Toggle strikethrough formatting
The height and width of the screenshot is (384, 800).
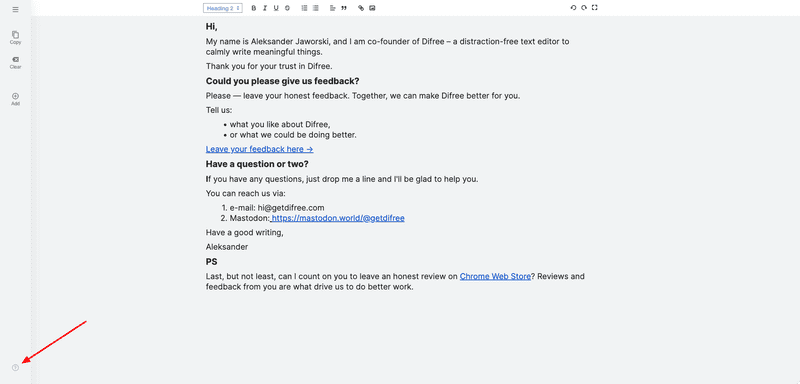tap(287, 8)
